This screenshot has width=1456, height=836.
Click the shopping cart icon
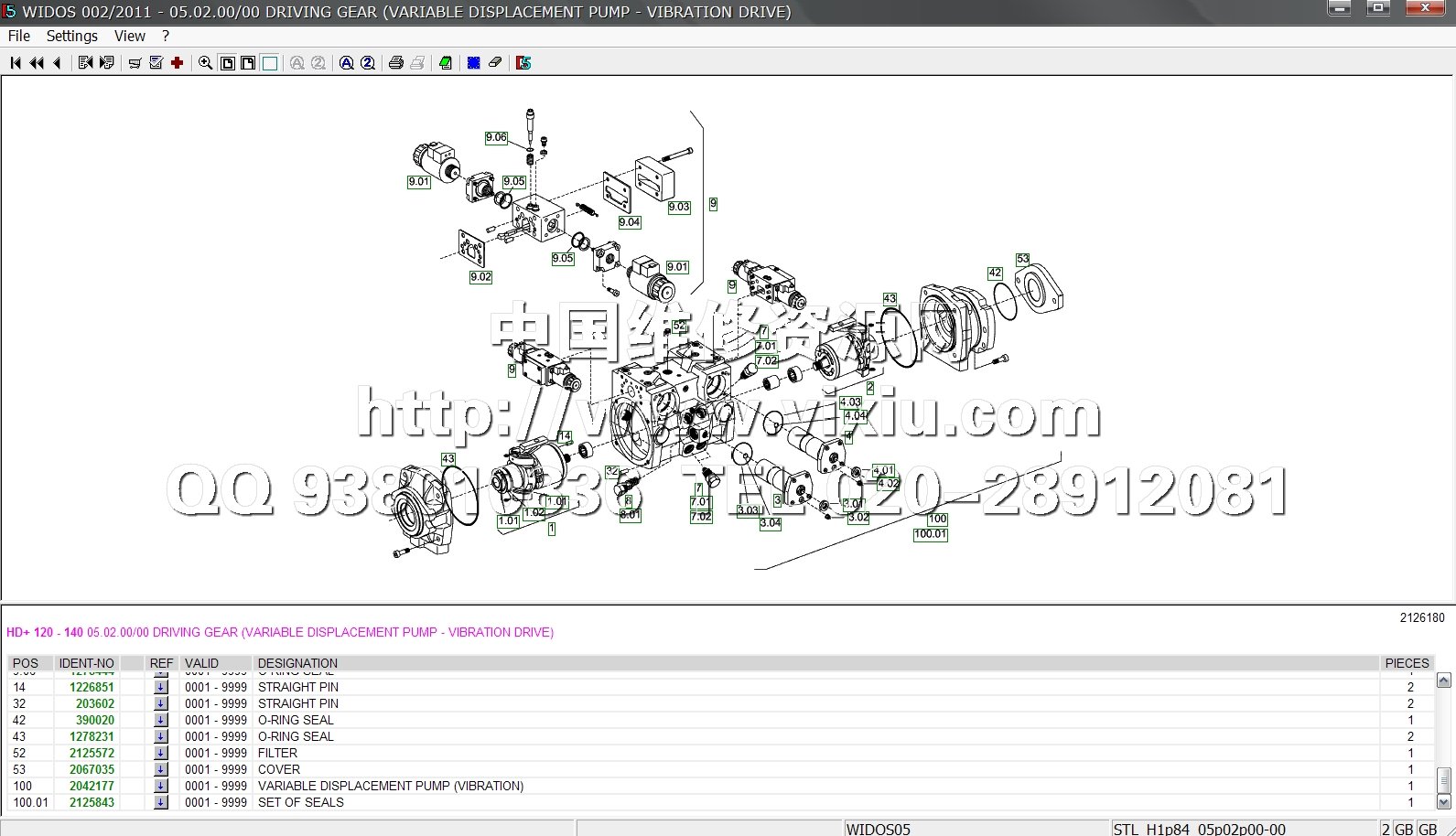point(135,63)
